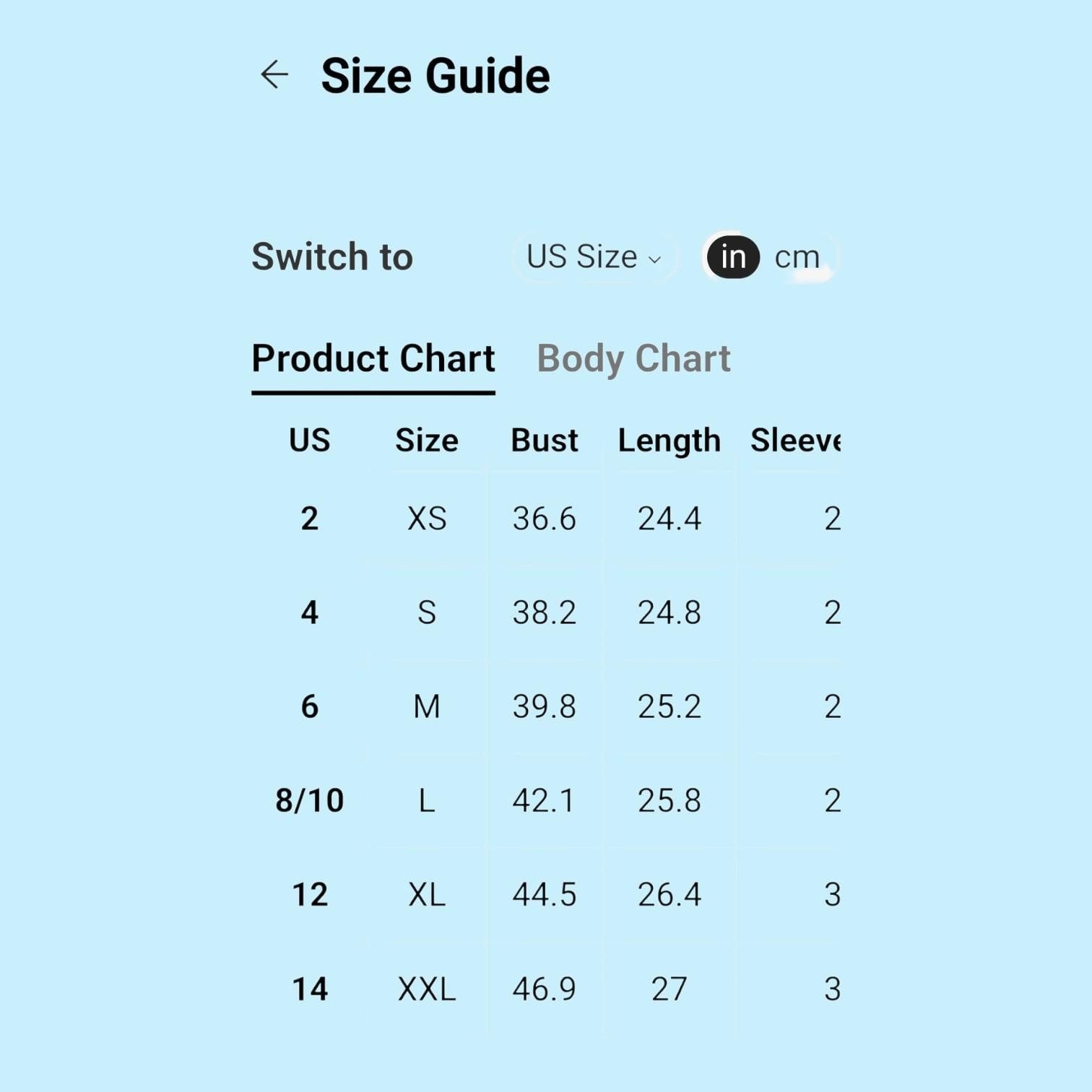Switch units to cm
Screen dimensions: 1092x1092
coord(797,257)
